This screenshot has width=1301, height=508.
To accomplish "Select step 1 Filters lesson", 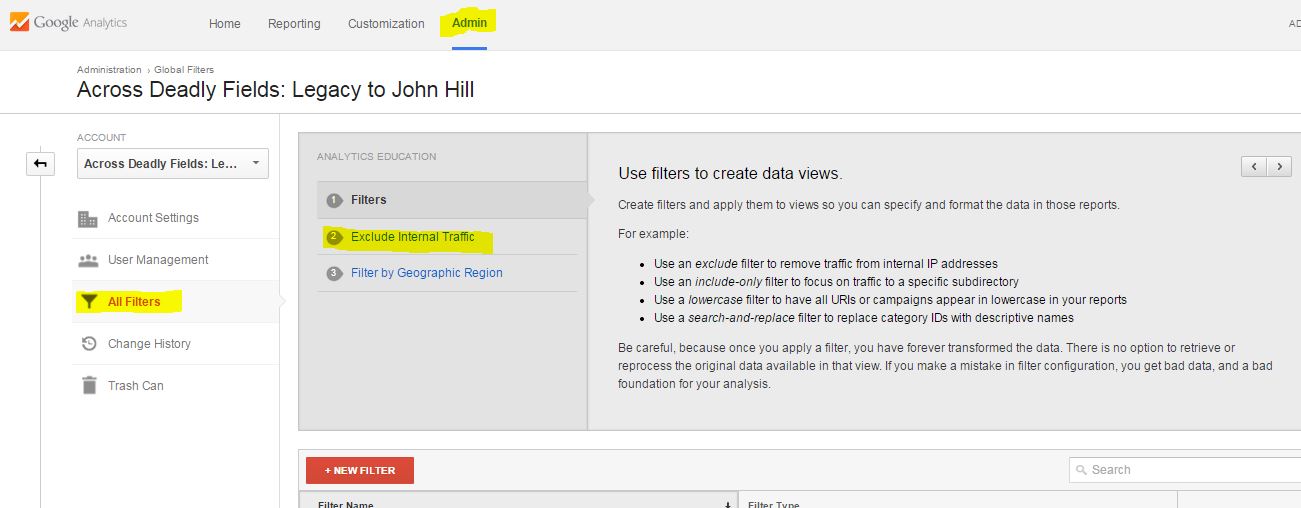I will (x=452, y=200).
